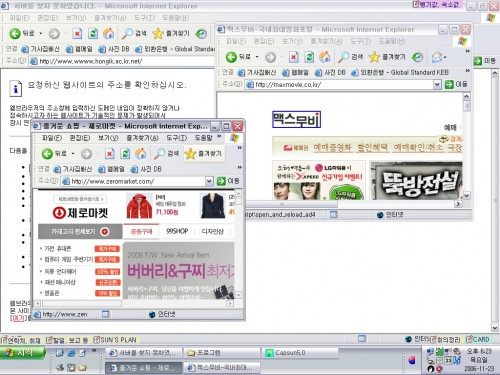Click Home icon in server-not-found window
The image size is (500, 375).
(108, 33)
